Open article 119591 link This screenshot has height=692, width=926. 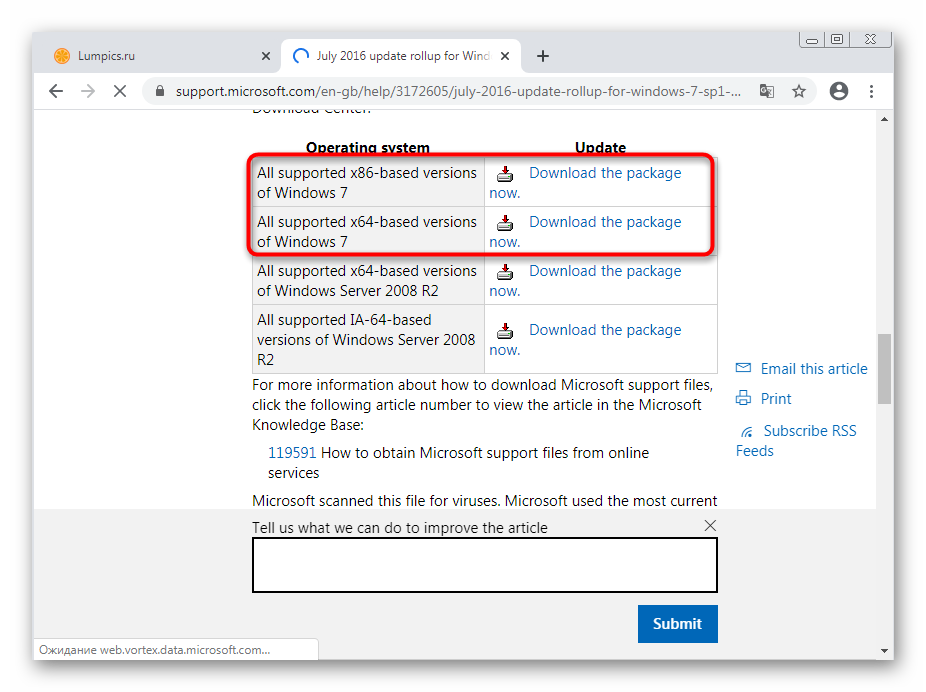point(292,453)
